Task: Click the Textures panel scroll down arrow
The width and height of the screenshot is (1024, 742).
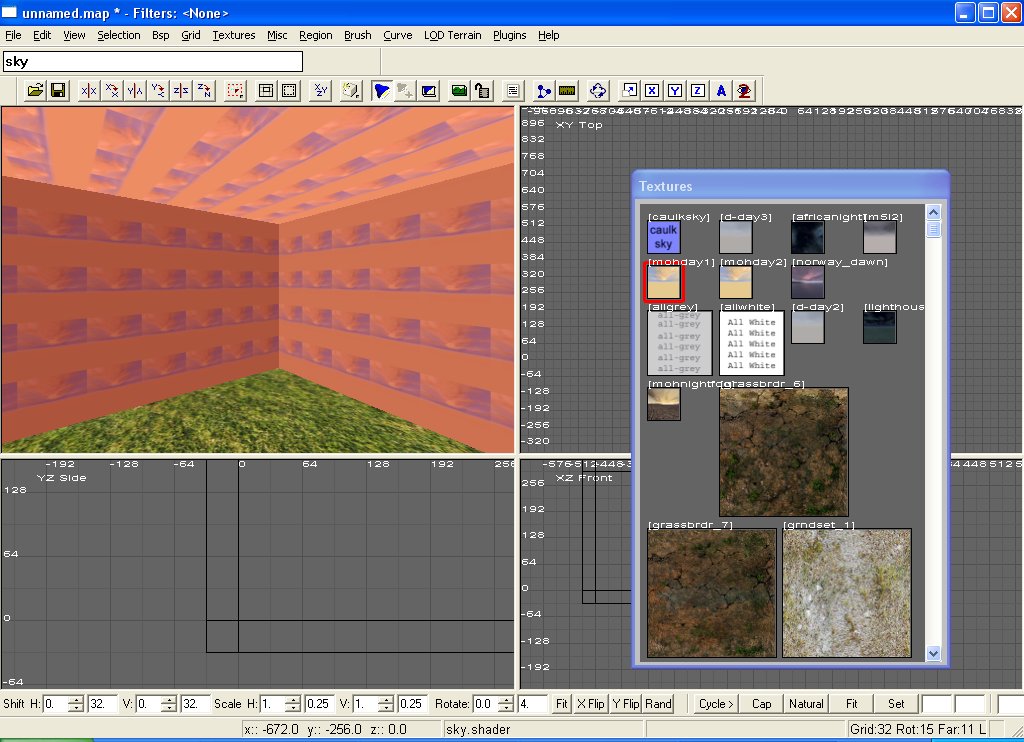Action: click(x=933, y=653)
